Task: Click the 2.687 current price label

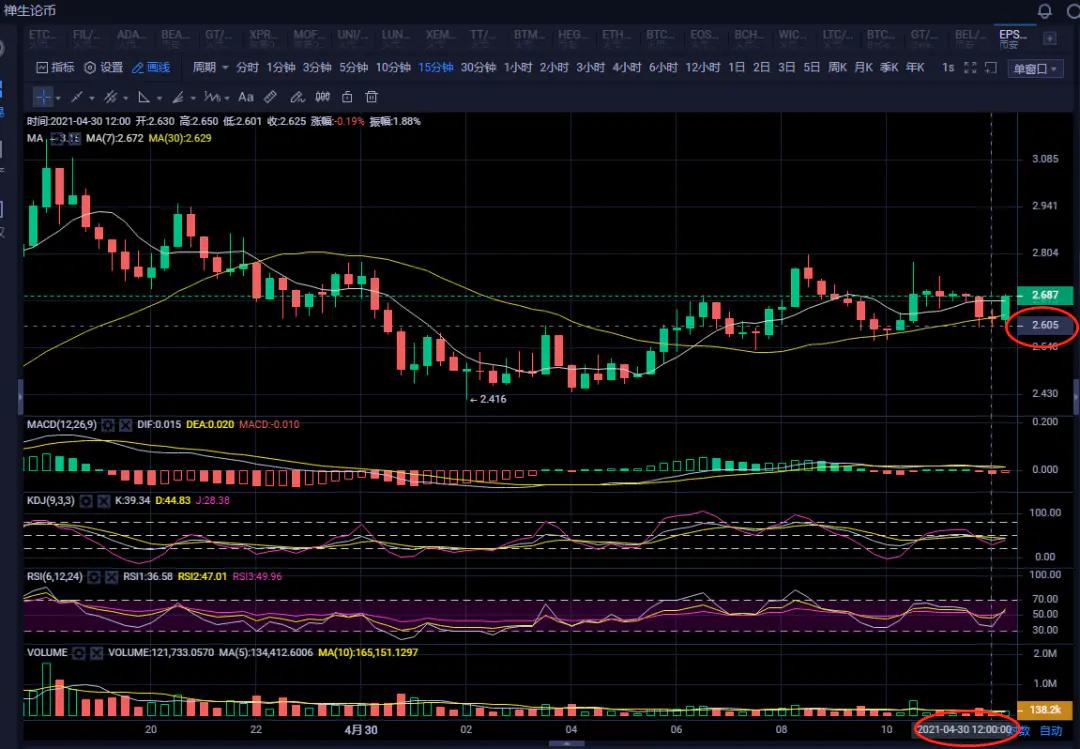Action: click(1045, 295)
